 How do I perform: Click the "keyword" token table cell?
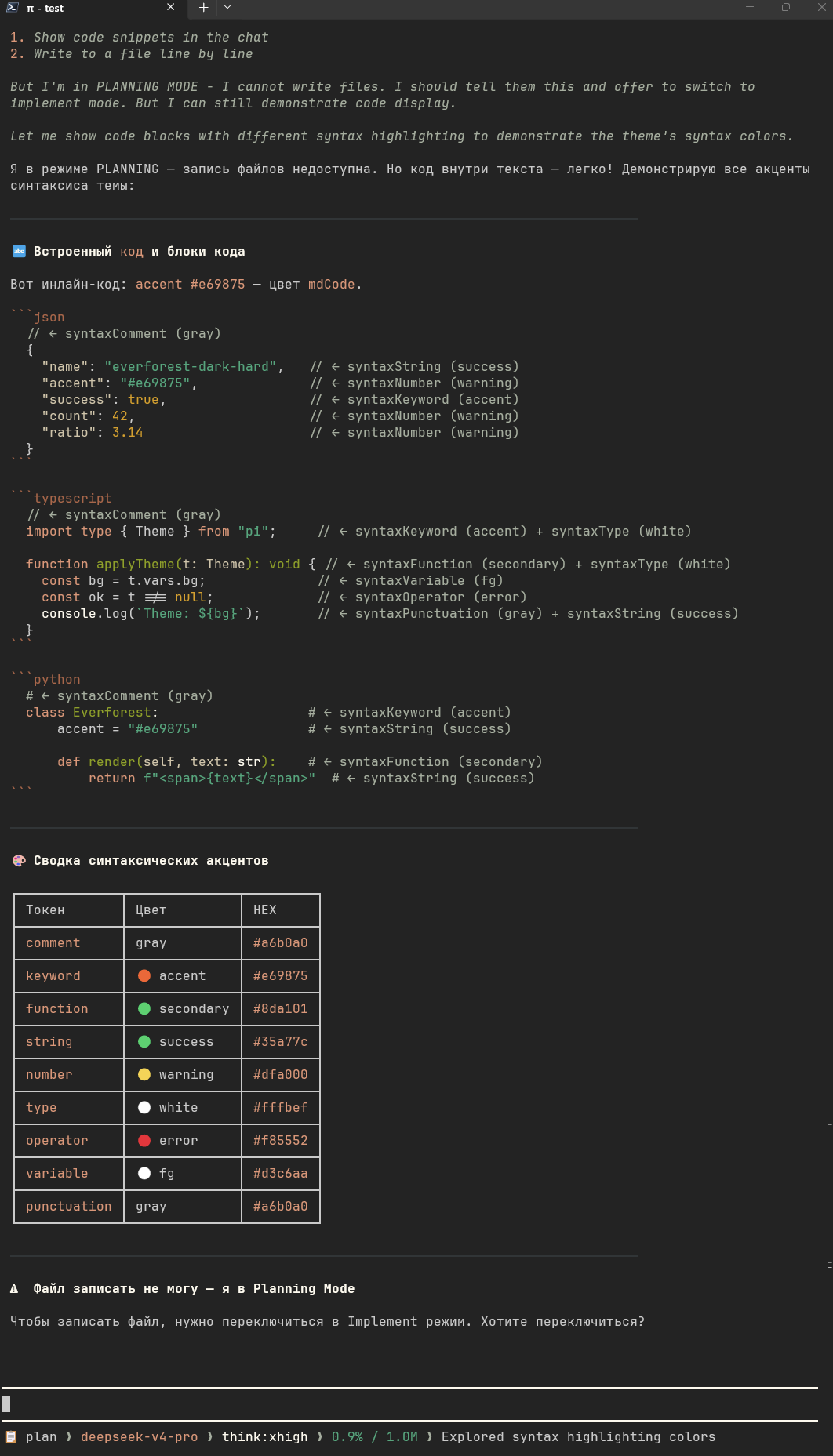coord(69,975)
